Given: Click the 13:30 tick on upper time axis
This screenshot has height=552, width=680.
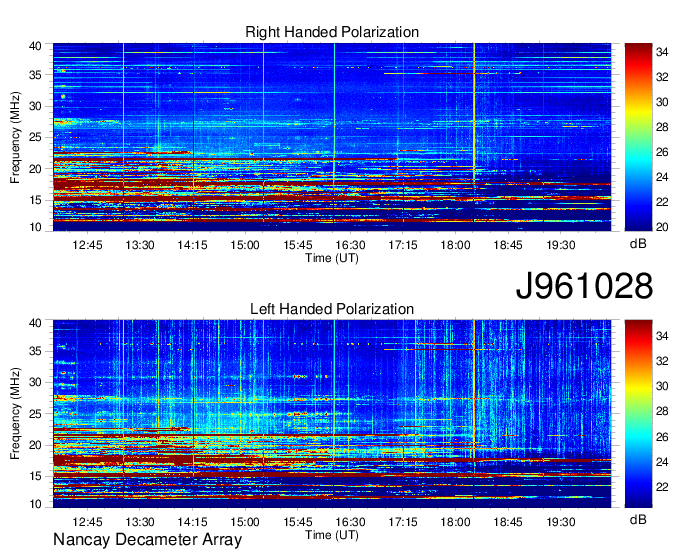Looking at the screenshot, I should (x=140, y=245).
